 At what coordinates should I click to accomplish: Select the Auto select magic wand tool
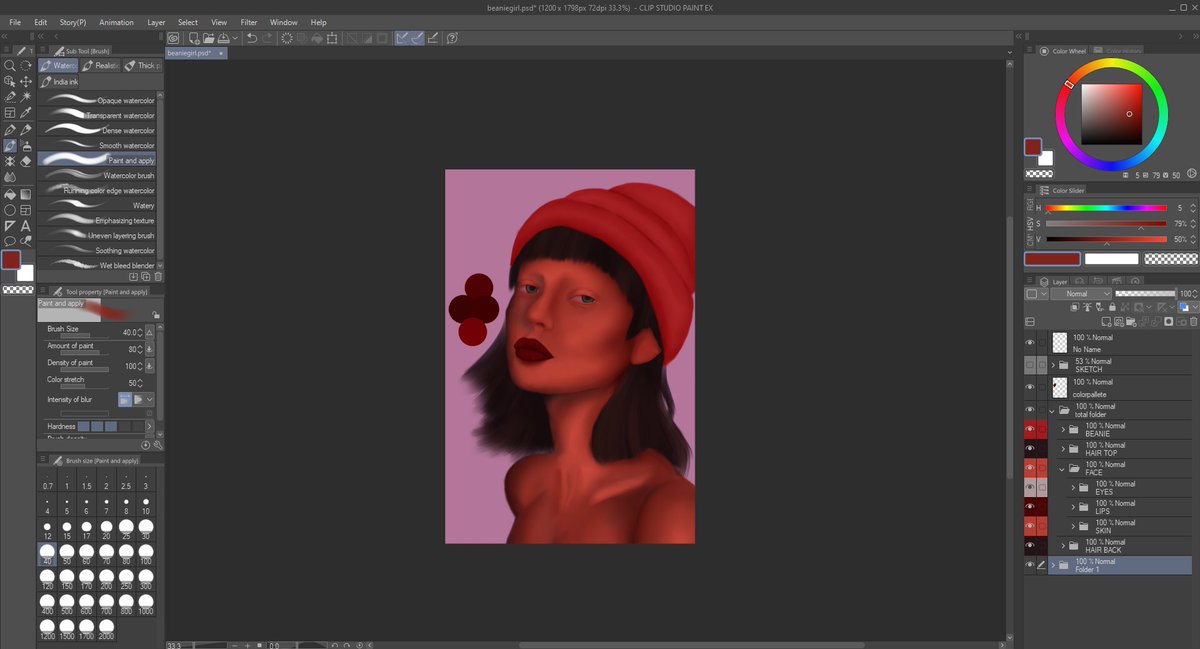coord(26,97)
